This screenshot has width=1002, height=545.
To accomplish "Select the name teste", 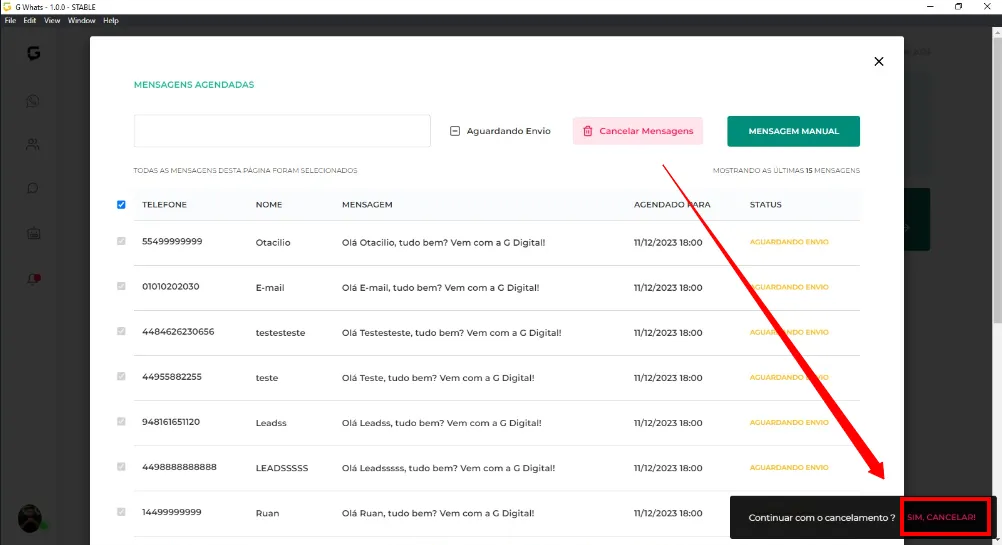I will pos(266,378).
